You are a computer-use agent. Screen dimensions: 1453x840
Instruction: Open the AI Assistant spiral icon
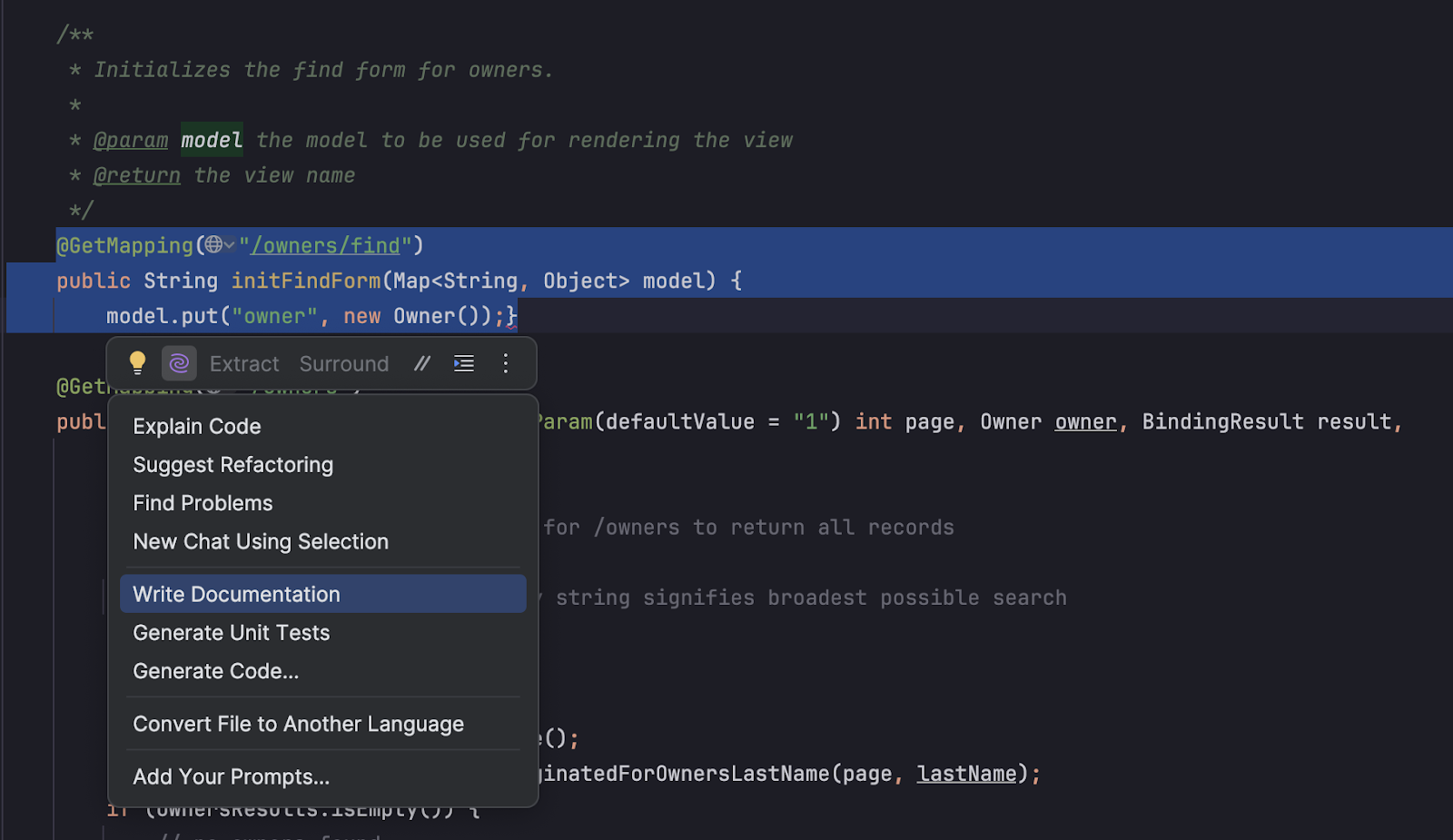click(179, 363)
